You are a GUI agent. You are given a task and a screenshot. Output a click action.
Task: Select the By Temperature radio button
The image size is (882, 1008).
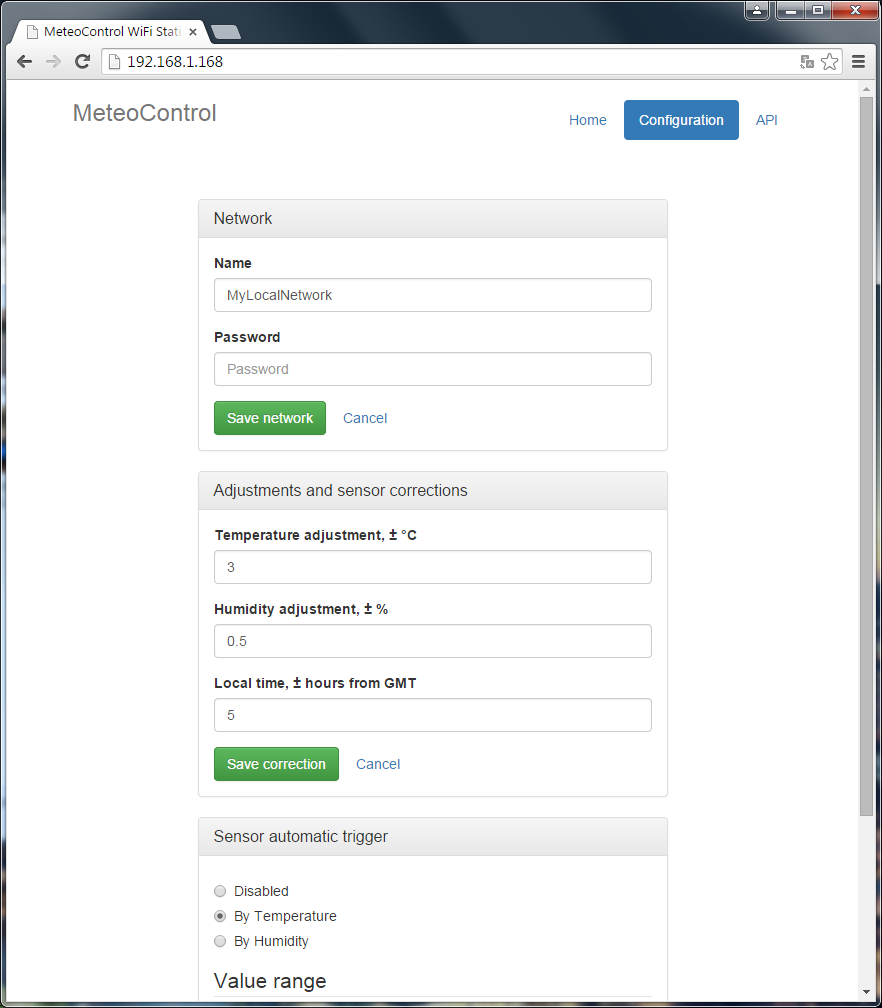(x=220, y=916)
